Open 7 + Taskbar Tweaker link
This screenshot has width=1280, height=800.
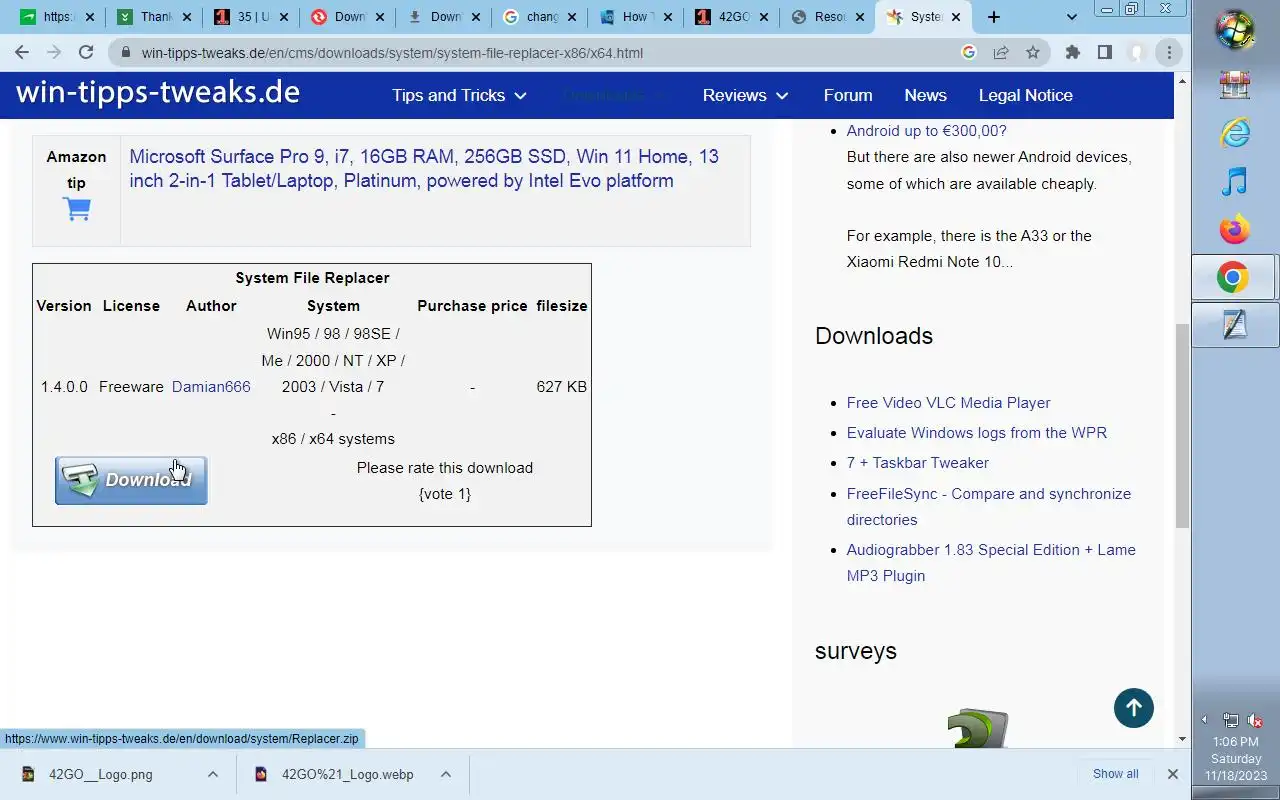(917, 462)
